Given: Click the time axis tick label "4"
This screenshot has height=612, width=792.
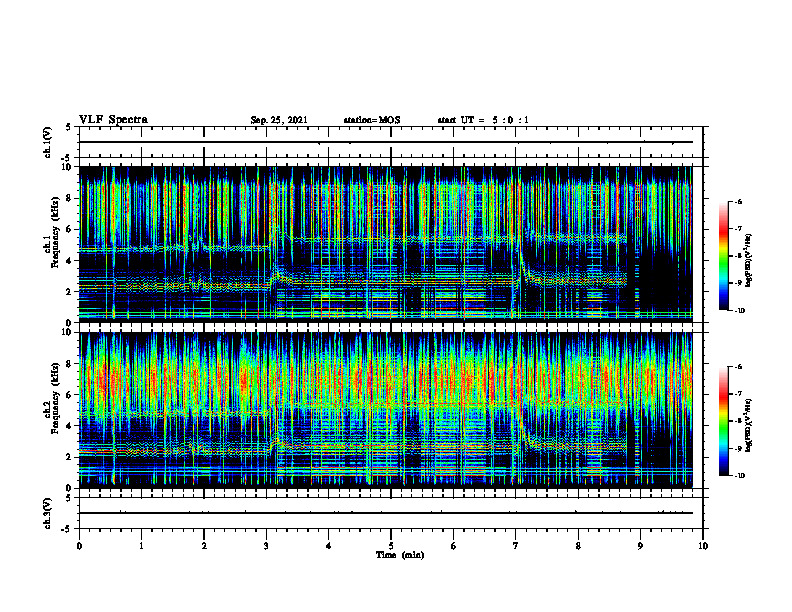Looking at the screenshot, I should [329, 546].
